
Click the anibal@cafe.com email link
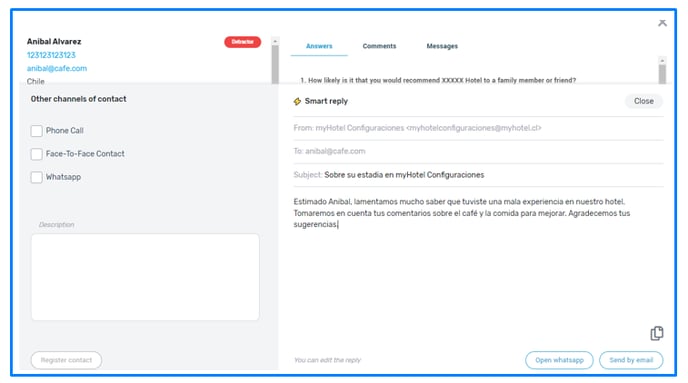tap(57, 68)
